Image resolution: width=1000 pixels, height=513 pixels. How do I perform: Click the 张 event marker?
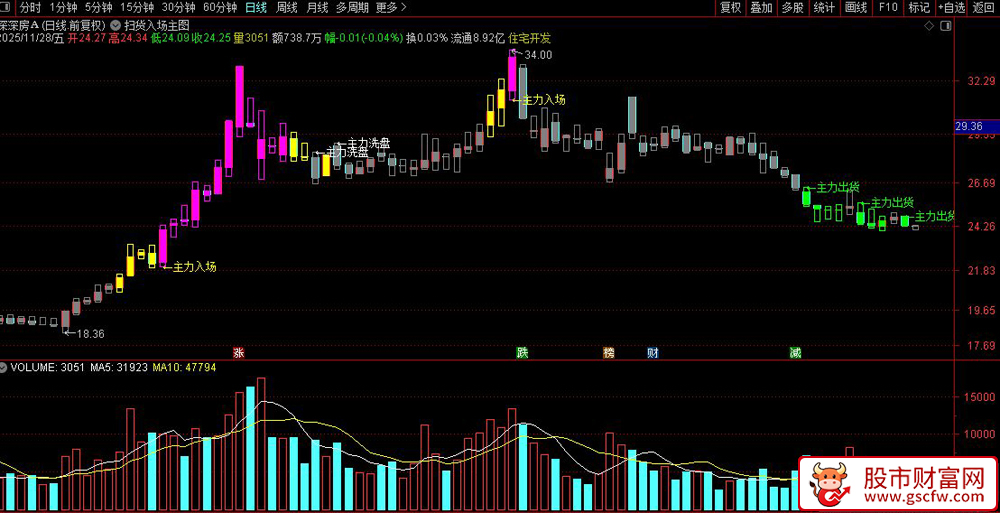pyautogui.click(x=239, y=352)
